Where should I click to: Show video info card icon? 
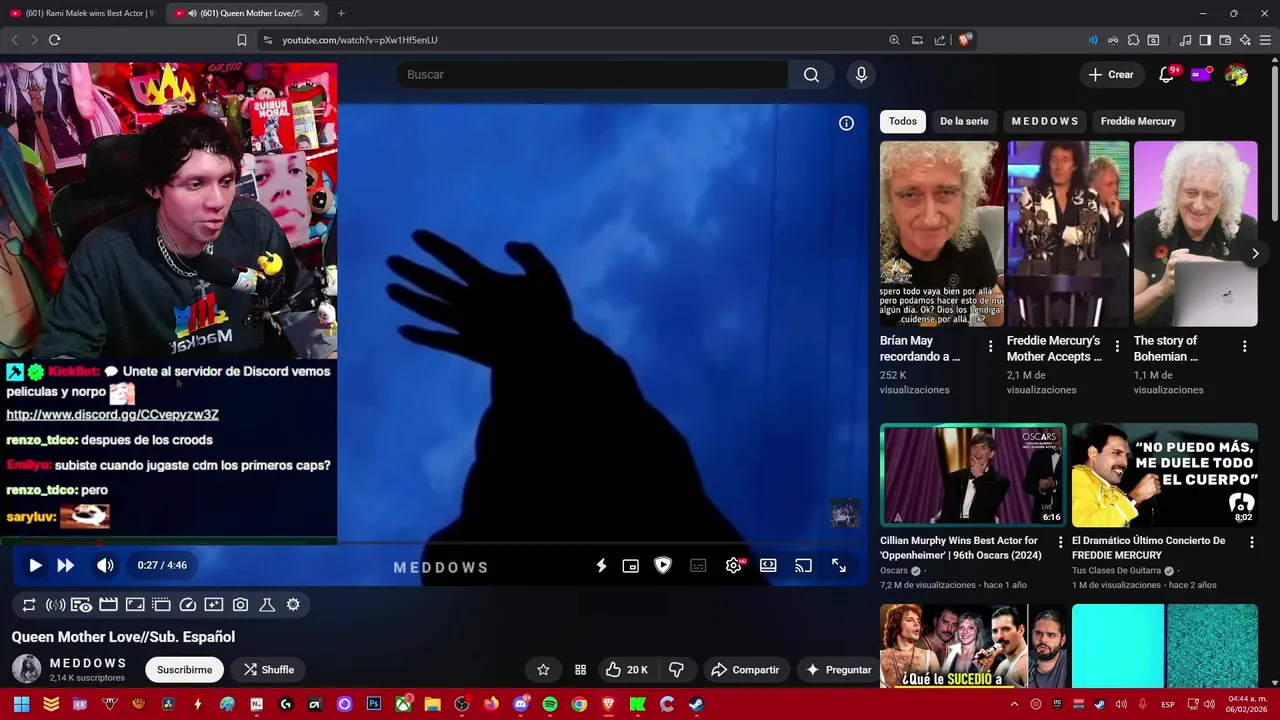846,123
